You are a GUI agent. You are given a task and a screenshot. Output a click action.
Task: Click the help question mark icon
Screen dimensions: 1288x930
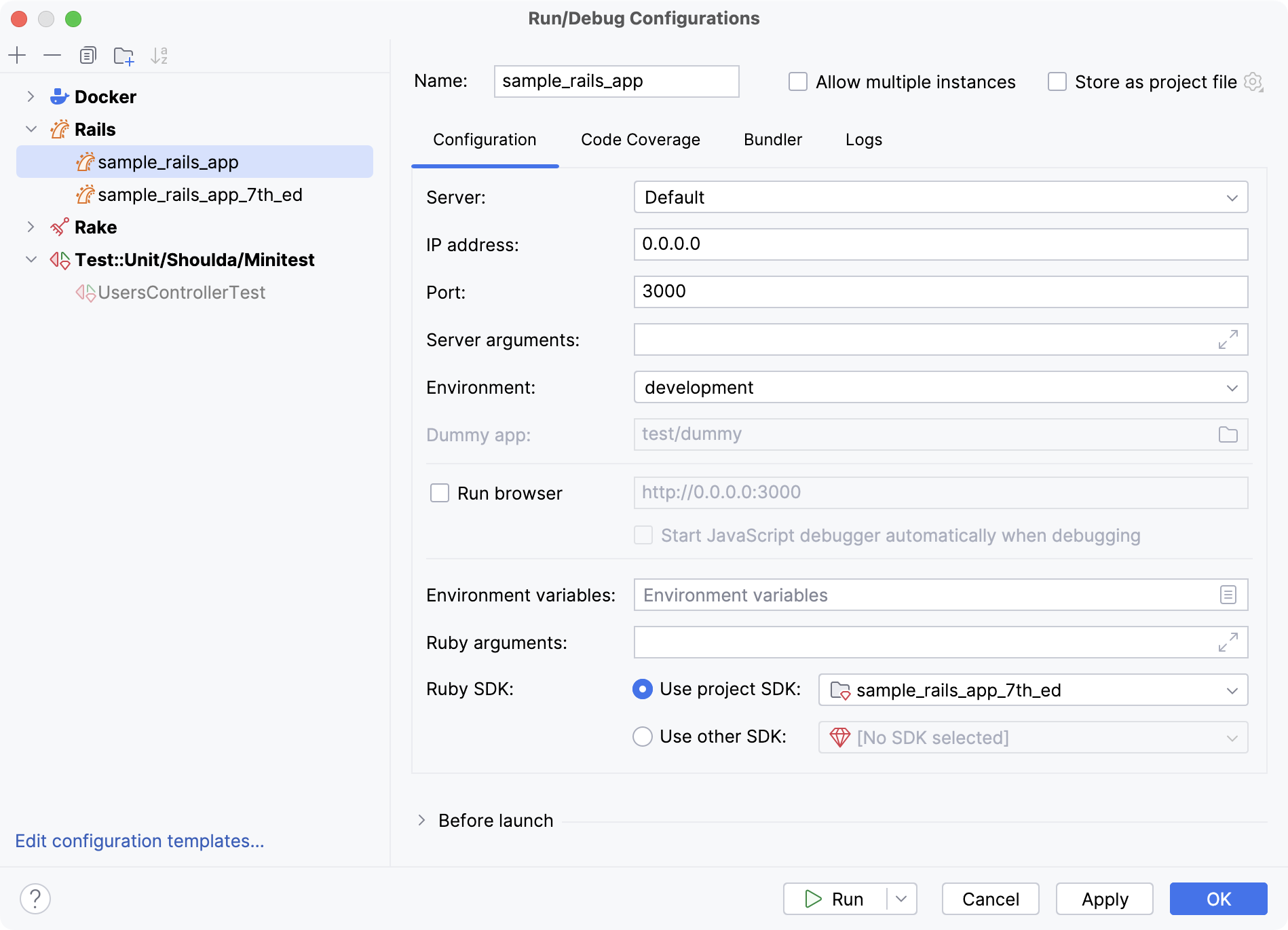coord(34,898)
